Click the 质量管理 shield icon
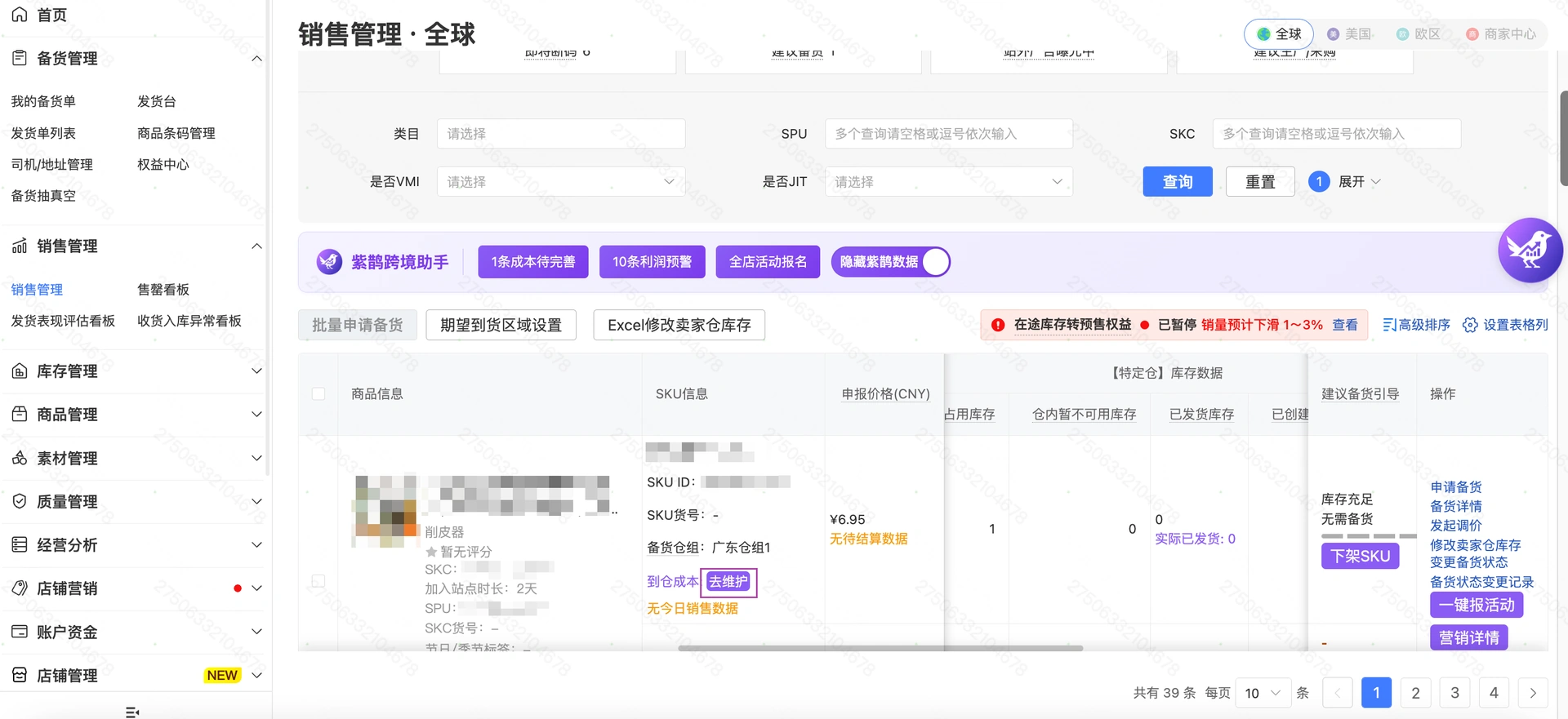 (20, 501)
